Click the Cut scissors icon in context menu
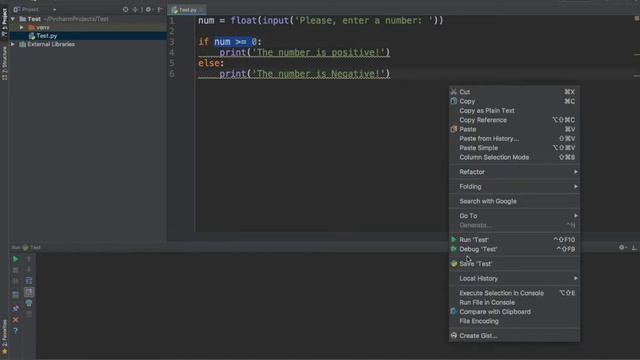 (453, 91)
